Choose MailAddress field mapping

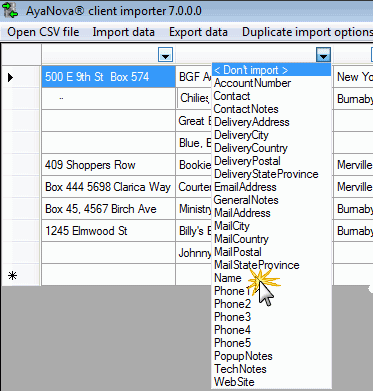[271, 213]
